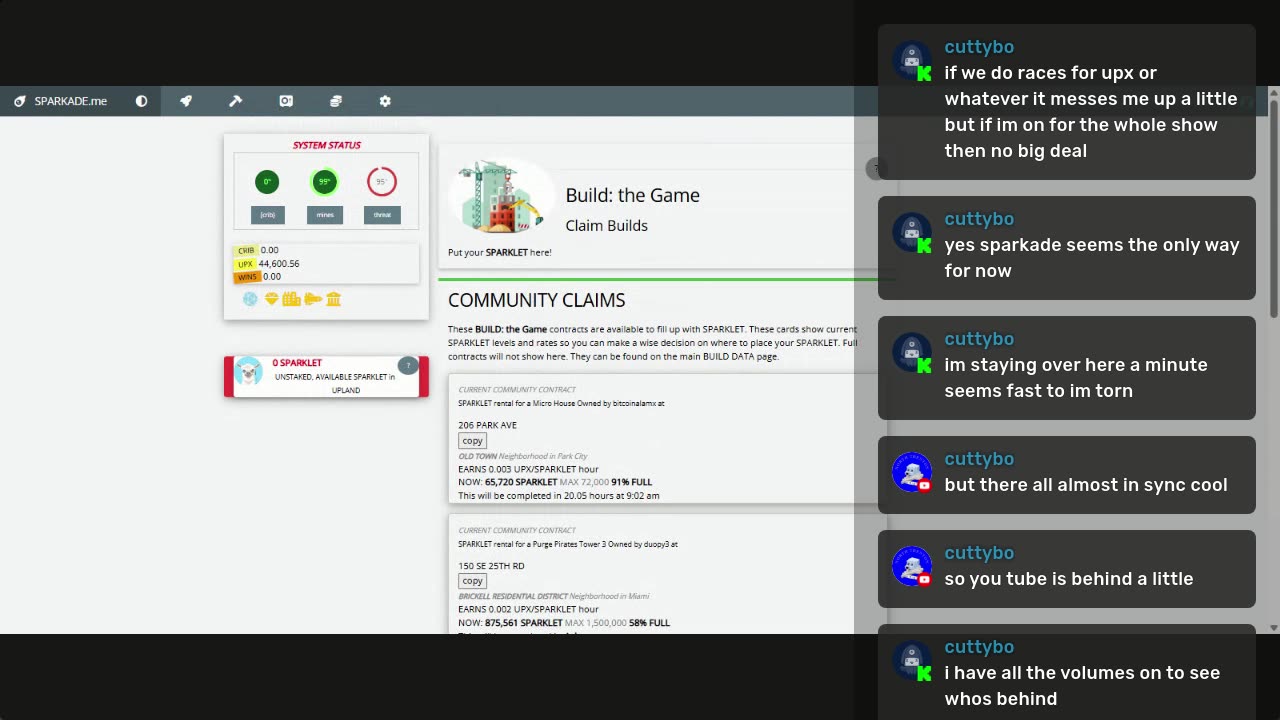1280x720 pixels.
Task: Open the coins stack icon in the navbar
Action: [x=335, y=101]
